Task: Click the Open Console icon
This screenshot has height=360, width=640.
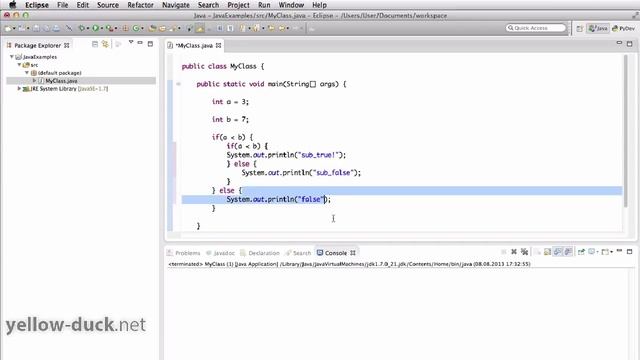Action: [606, 252]
